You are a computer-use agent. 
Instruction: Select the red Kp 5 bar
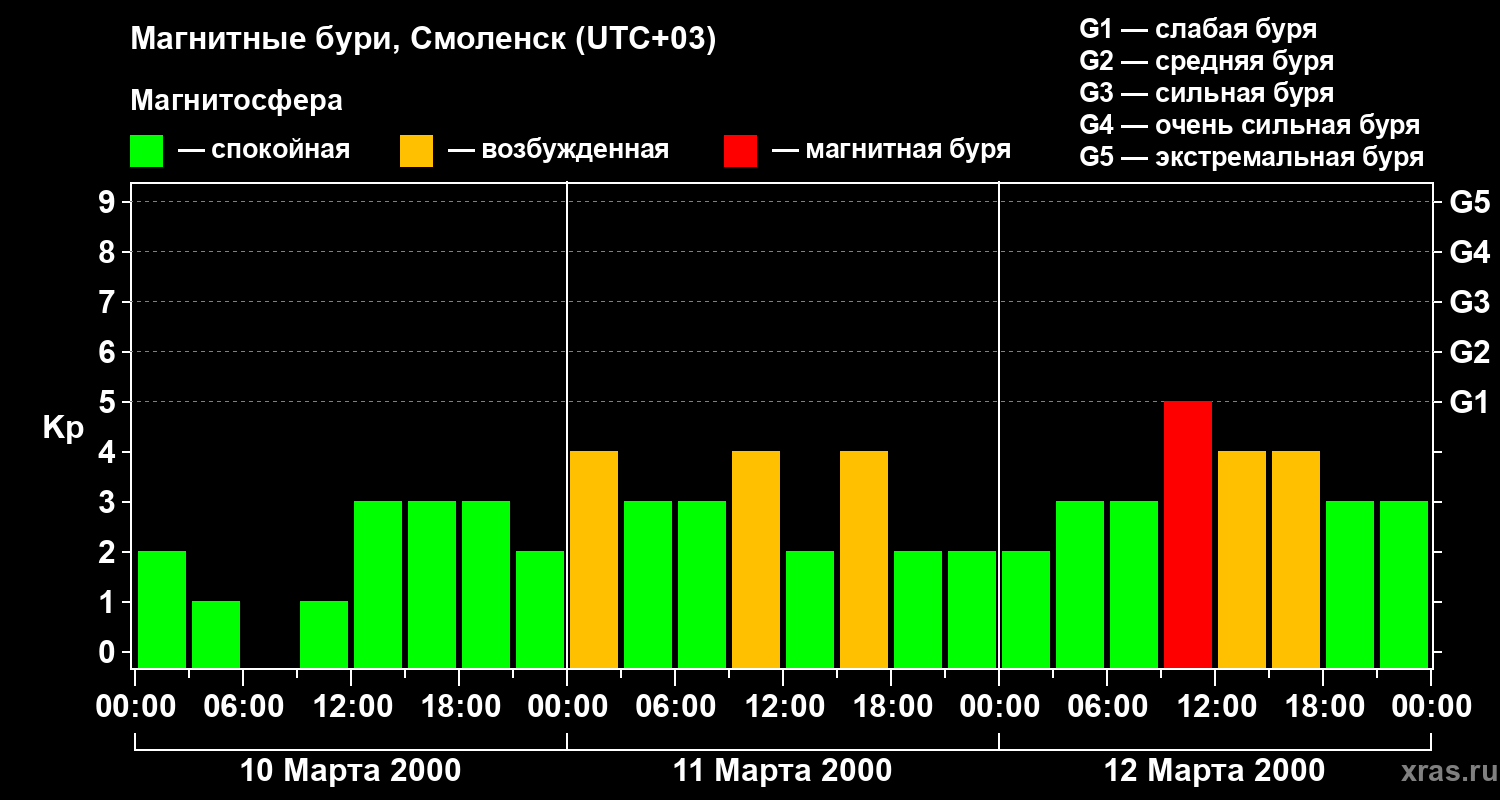click(x=1187, y=534)
